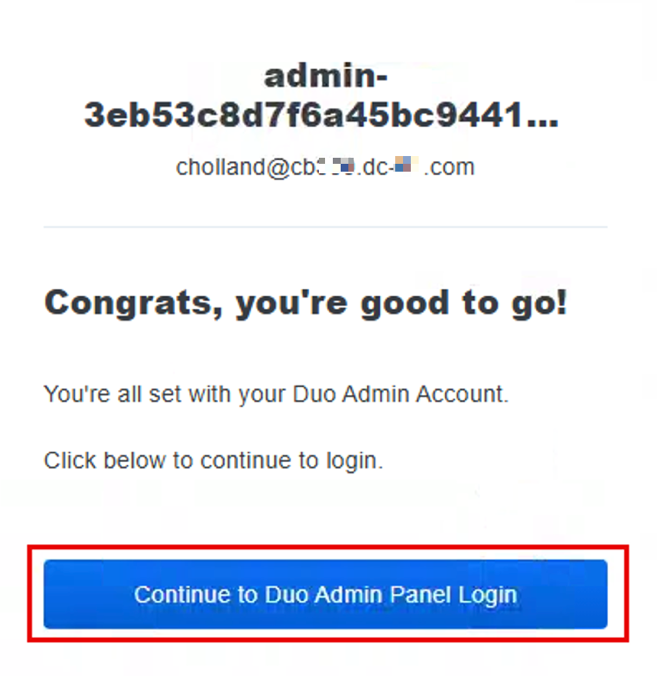Click Continue to Duo Admin Panel Login
657x676 pixels.
[325, 594]
